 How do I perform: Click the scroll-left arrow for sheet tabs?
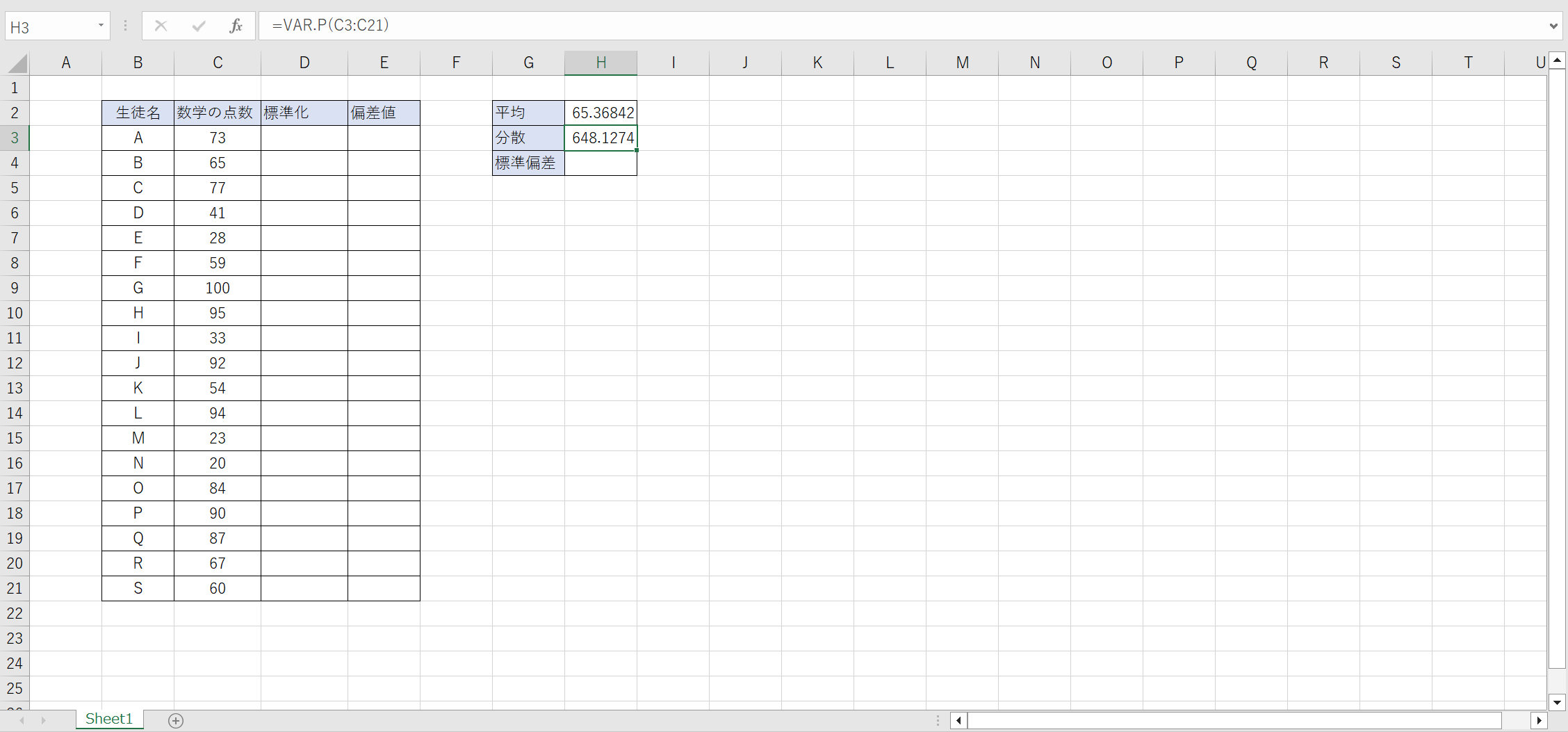(20, 721)
